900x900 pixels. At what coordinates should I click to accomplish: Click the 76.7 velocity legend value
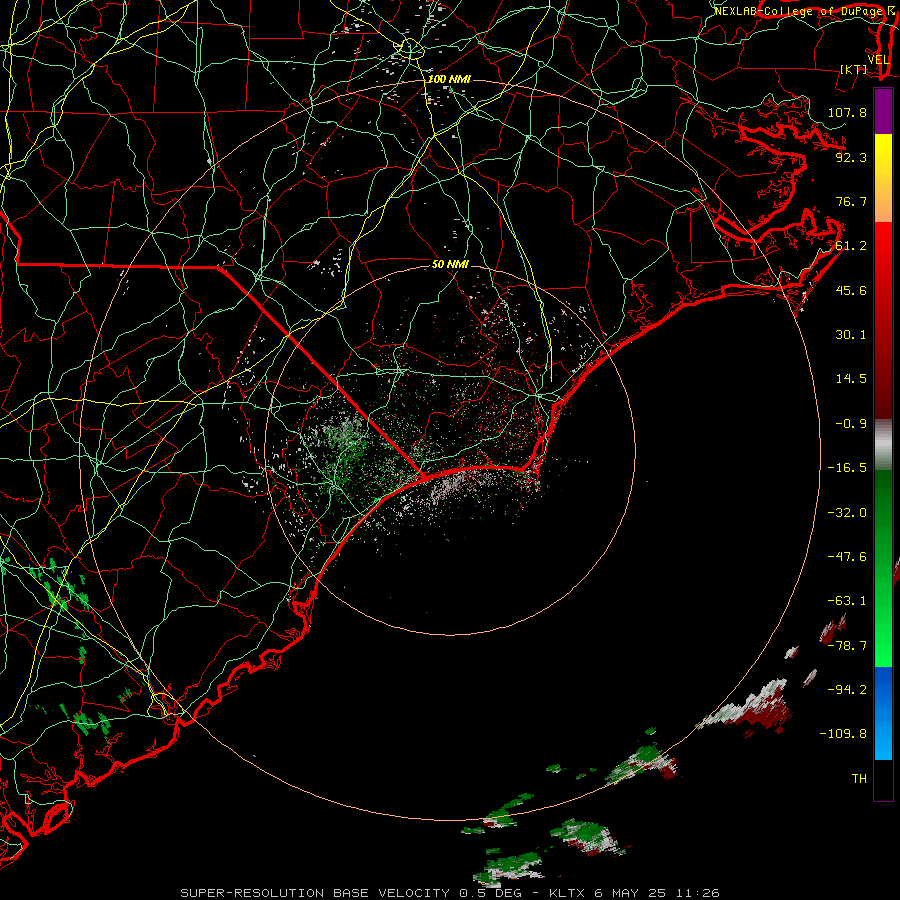point(851,201)
